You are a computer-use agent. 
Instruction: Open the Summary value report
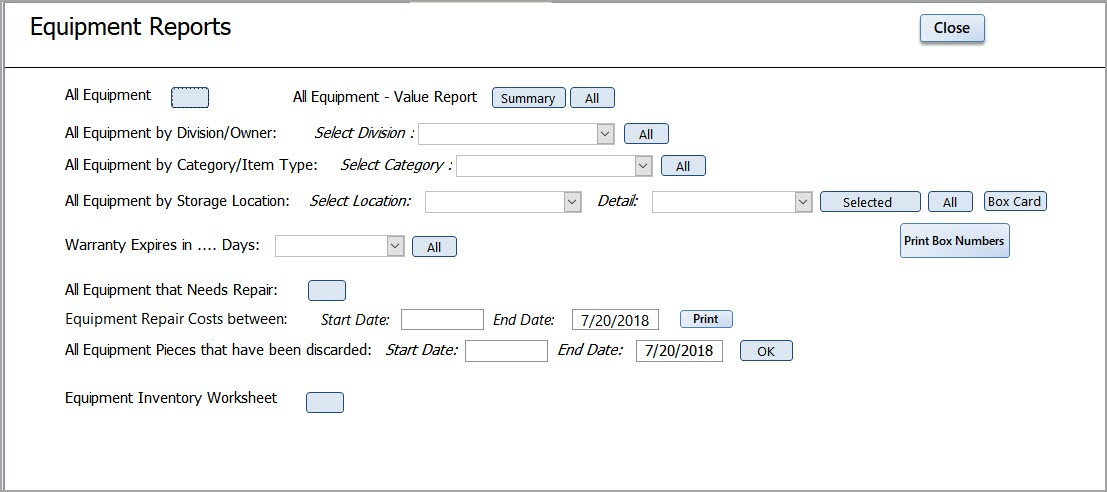pos(528,98)
